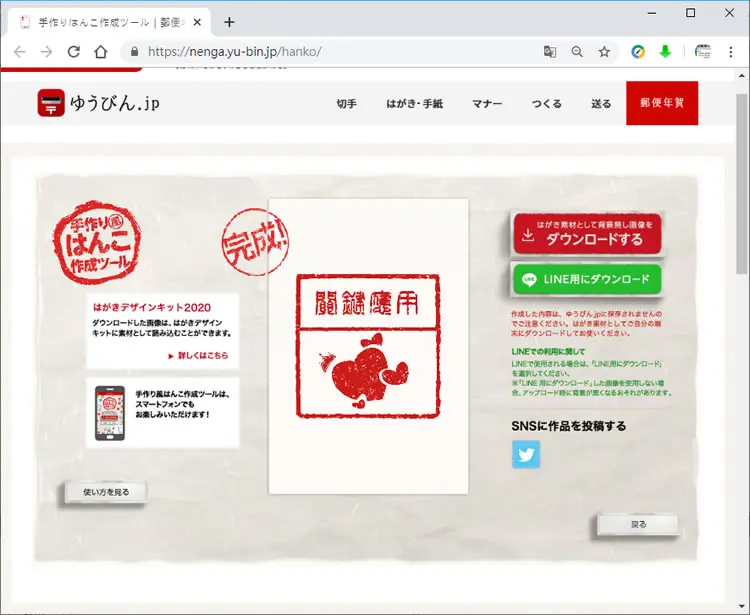This screenshot has height=615, width=750.
Task: Click the hanko tool round stamp logo
Action: [x=97, y=242]
